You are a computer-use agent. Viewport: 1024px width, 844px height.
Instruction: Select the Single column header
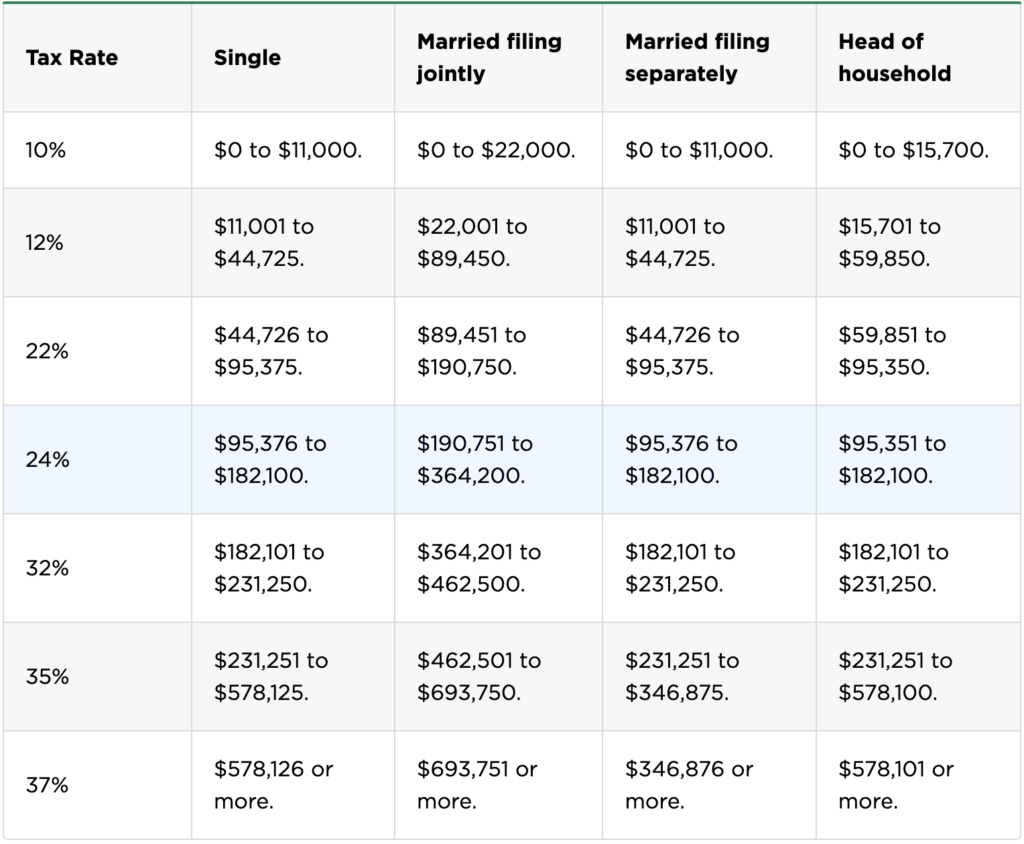(x=247, y=58)
